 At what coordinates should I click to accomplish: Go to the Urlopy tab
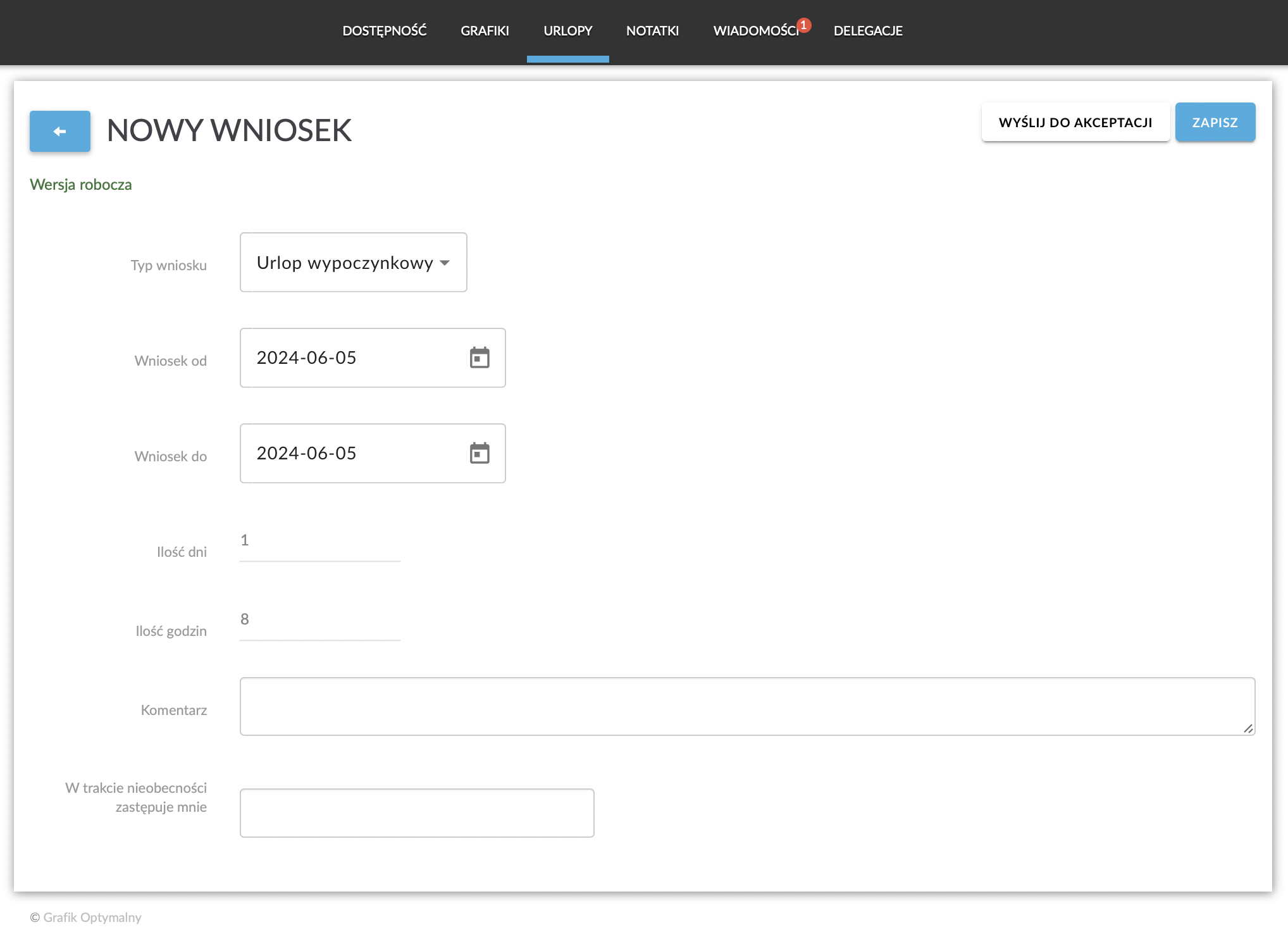[567, 31]
